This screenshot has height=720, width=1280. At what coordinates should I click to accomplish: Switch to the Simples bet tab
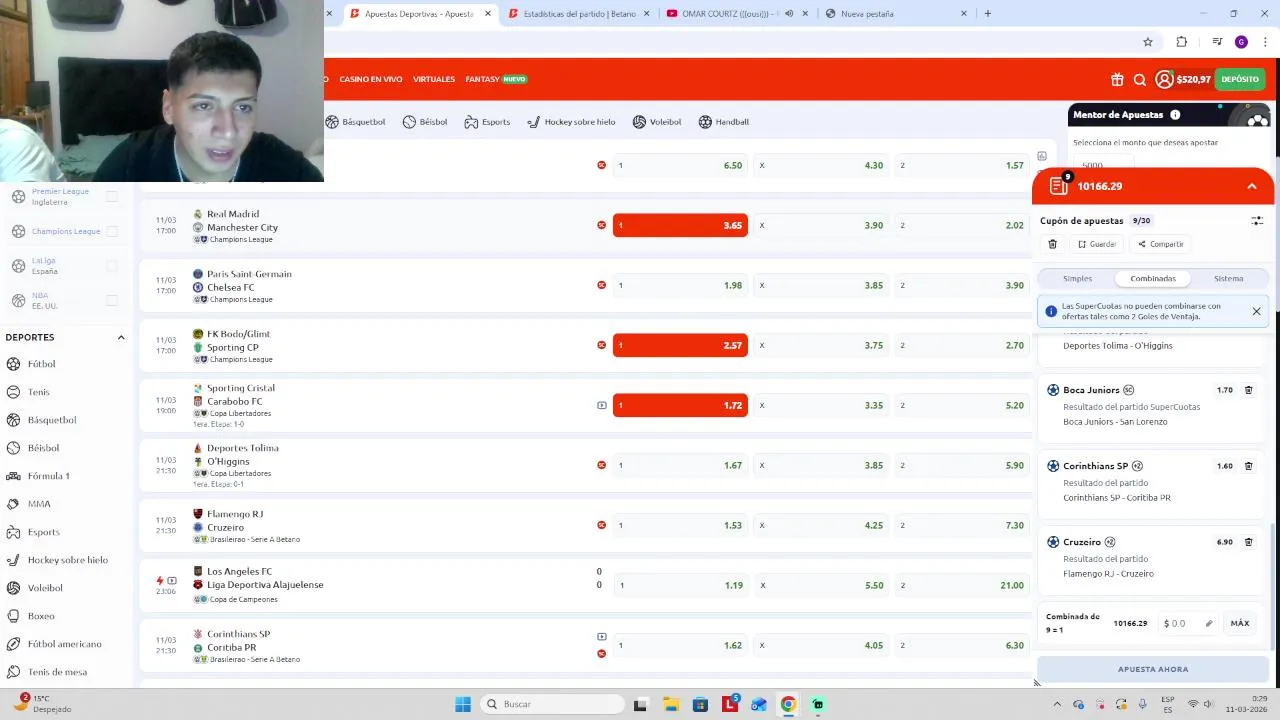(x=1077, y=279)
